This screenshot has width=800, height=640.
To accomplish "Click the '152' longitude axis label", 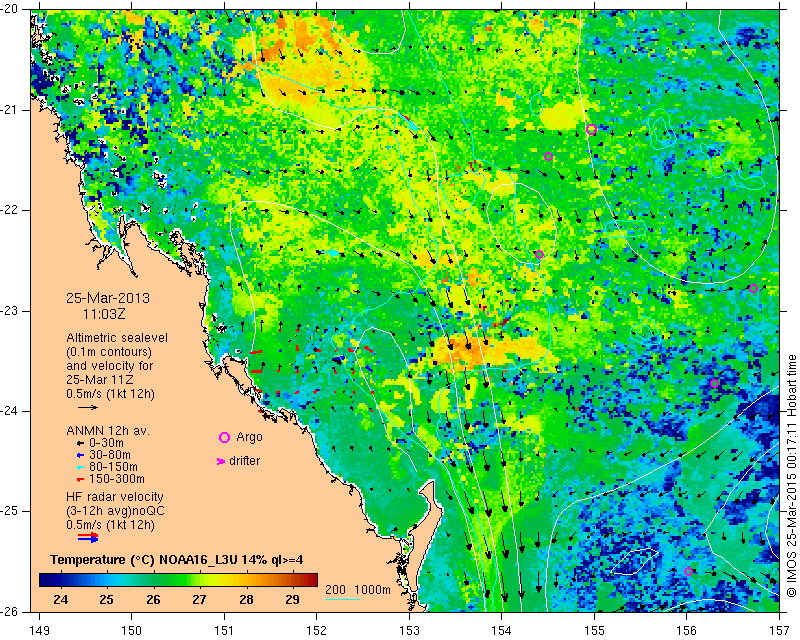I will 317,631.
